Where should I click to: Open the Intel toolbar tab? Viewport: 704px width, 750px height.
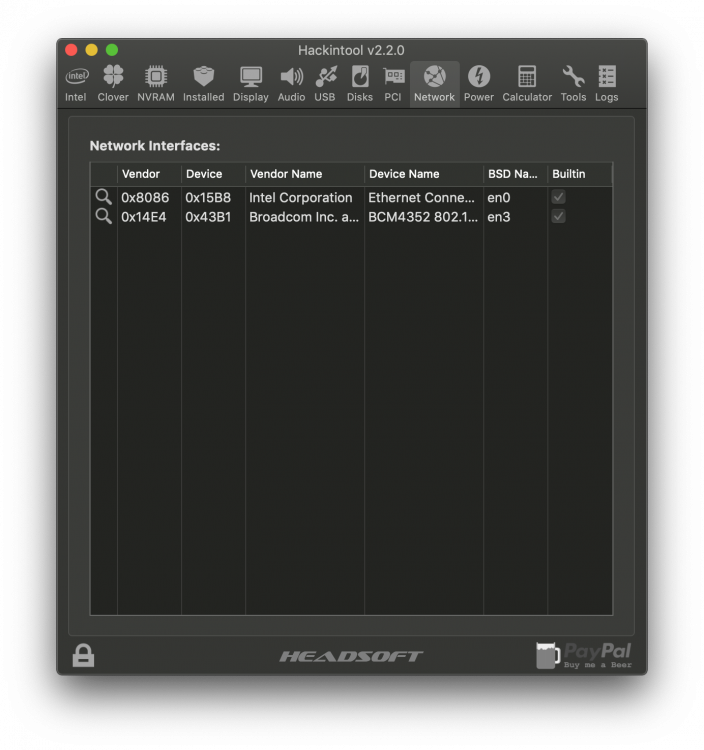pyautogui.click(x=76, y=84)
